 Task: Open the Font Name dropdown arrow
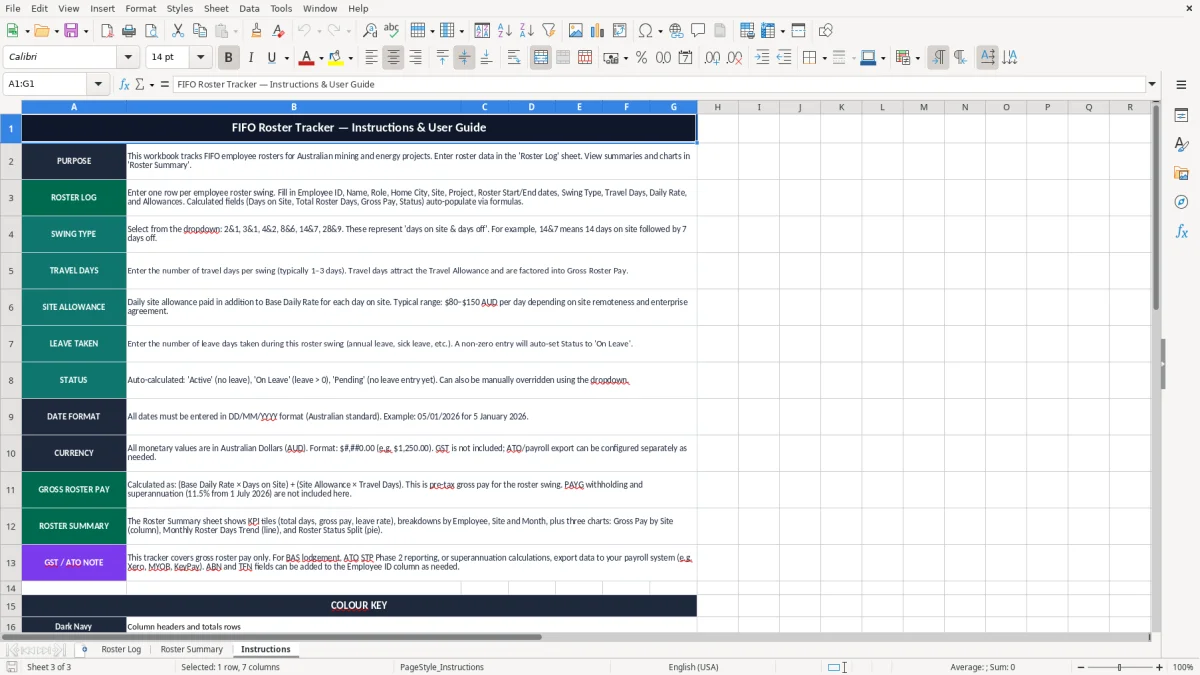pos(127,58)
